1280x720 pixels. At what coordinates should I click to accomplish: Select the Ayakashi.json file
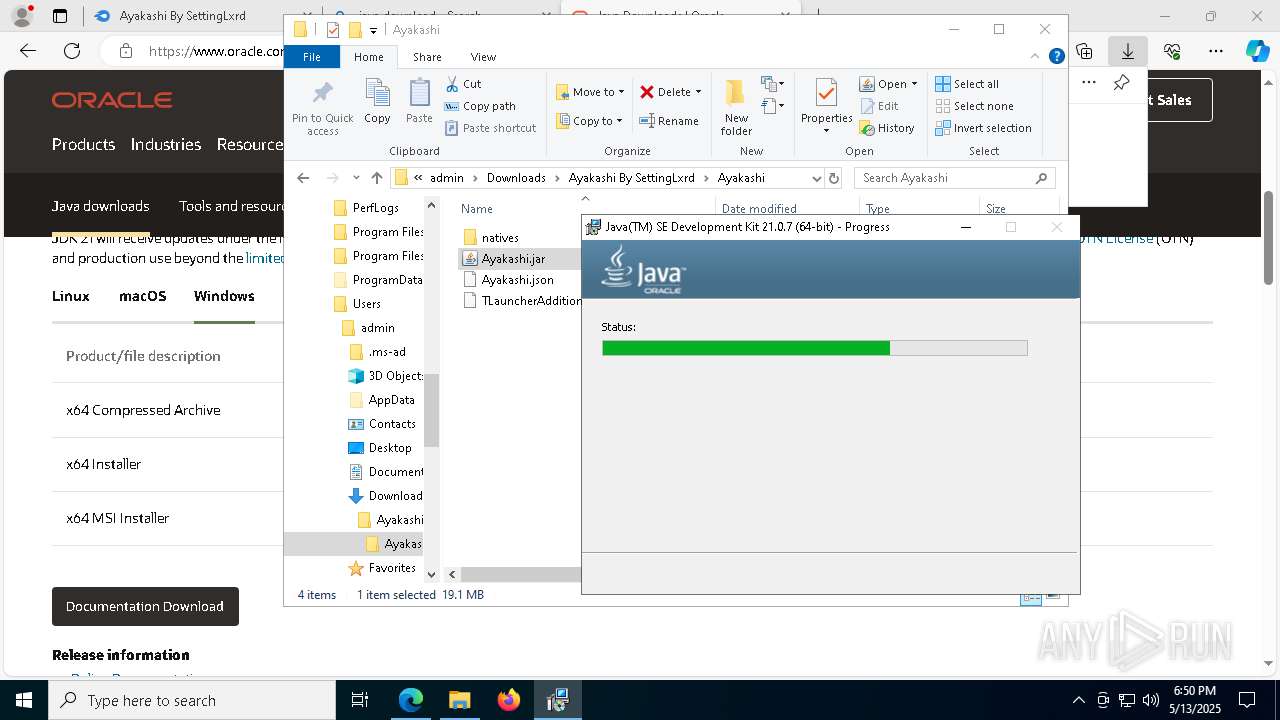click(x=517, y=280)
